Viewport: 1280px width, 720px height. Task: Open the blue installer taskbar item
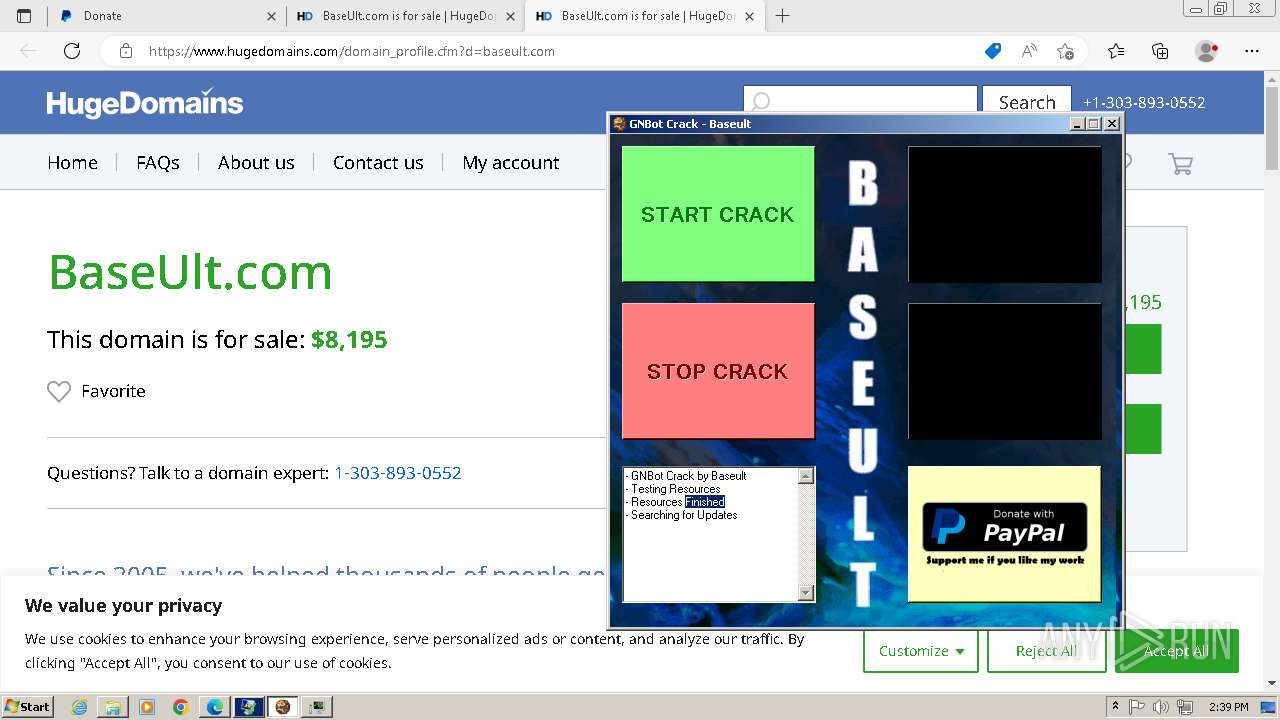[x=249, y=707]
